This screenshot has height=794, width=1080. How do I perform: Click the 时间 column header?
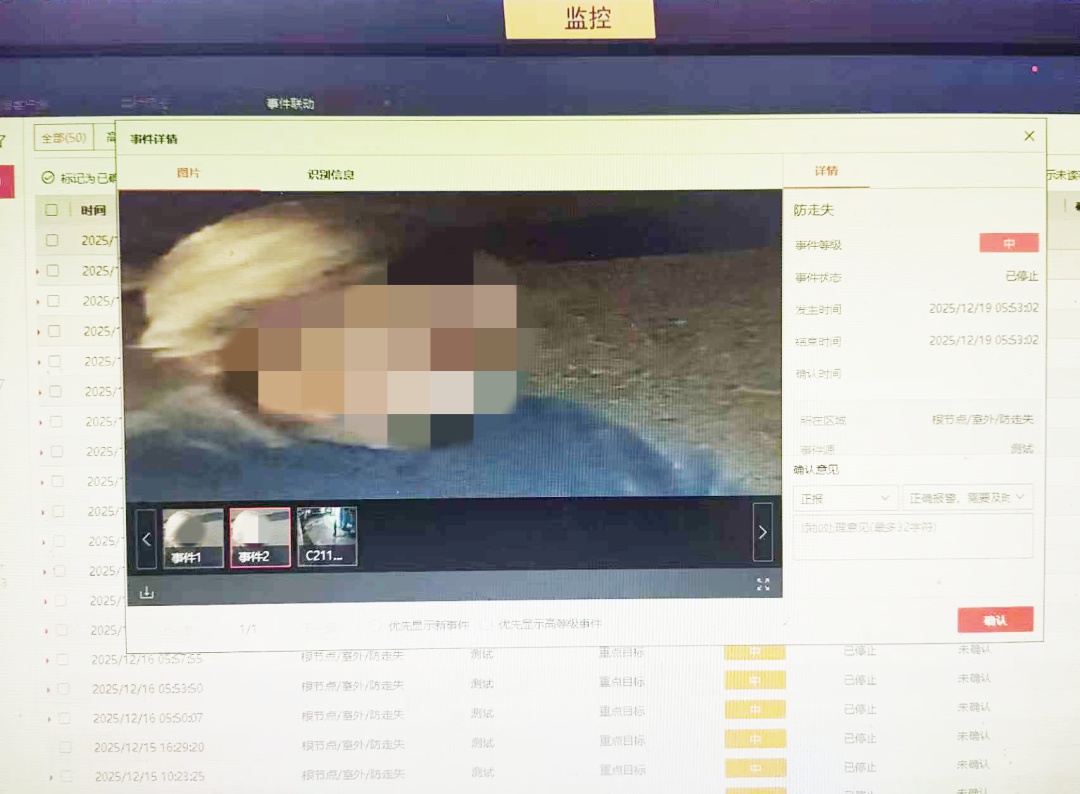(94, 210)
